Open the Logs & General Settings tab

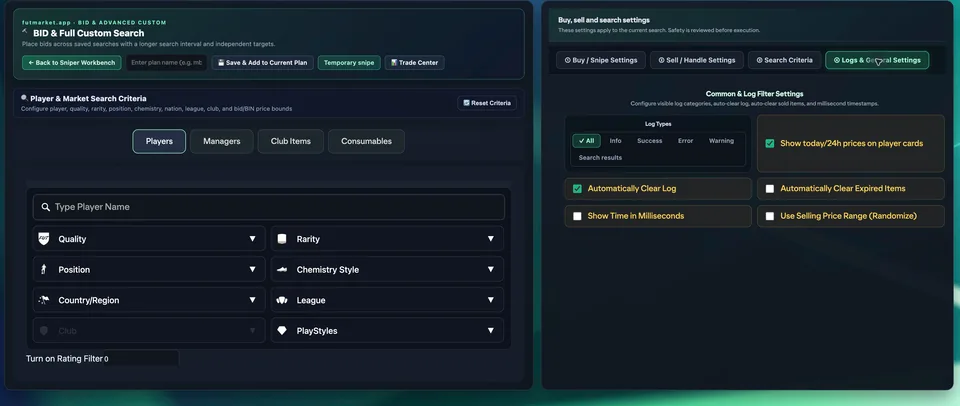877,60
